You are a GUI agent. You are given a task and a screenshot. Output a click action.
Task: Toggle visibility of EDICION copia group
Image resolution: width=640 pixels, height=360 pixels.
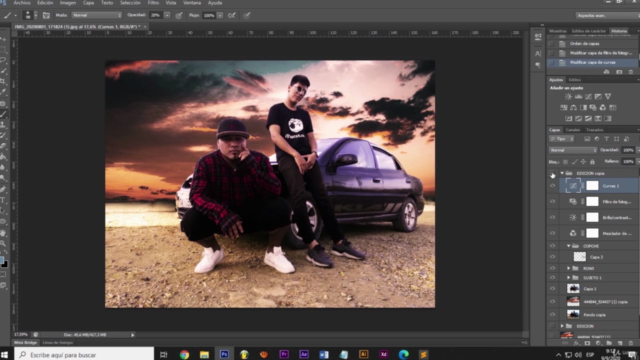553,173
